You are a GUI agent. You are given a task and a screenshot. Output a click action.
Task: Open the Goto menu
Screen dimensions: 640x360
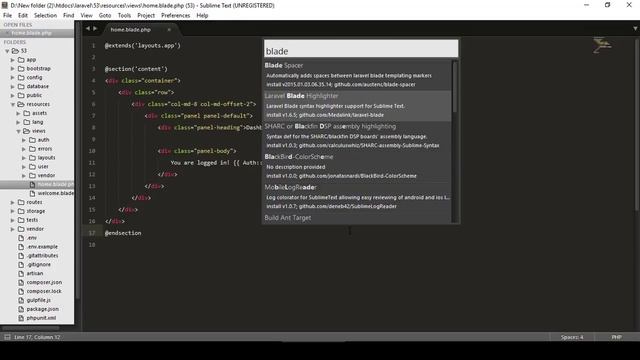[105, 16]
